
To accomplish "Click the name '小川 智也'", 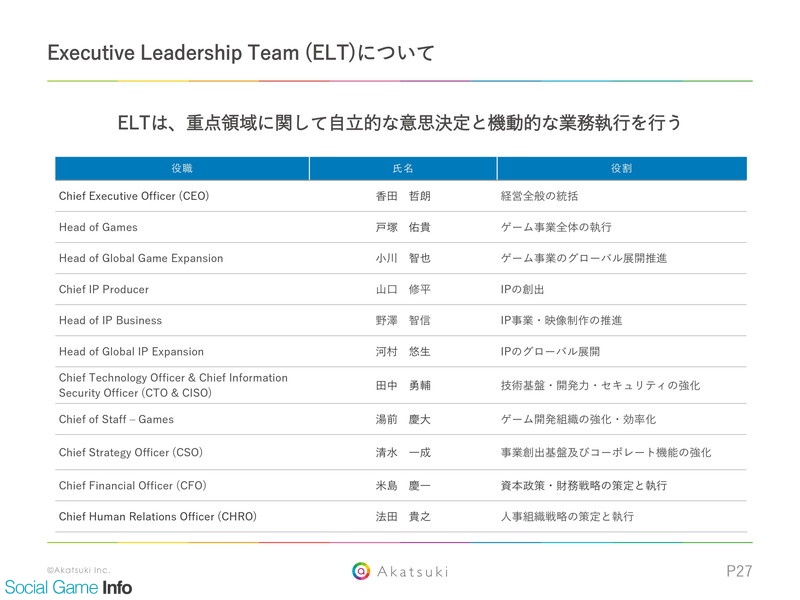I will click(403, 258).
